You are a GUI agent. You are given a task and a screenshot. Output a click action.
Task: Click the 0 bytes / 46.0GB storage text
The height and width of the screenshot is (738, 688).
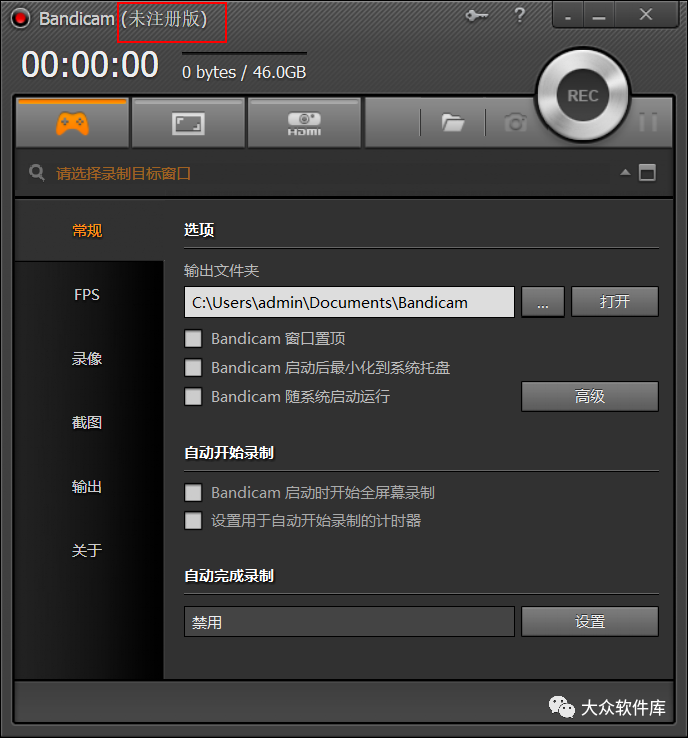244,72
